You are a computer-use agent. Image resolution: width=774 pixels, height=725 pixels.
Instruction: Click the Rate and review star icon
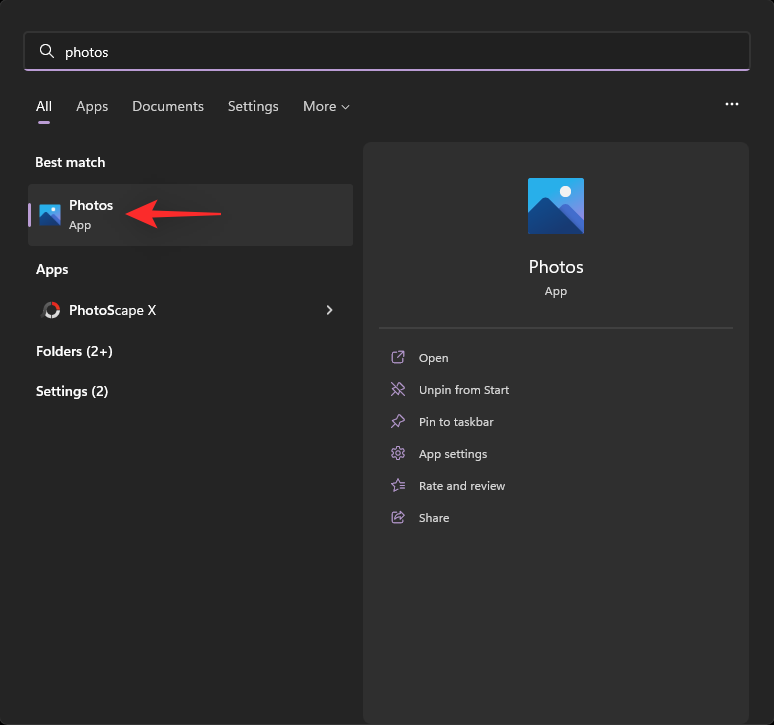(x=398, y=485)
